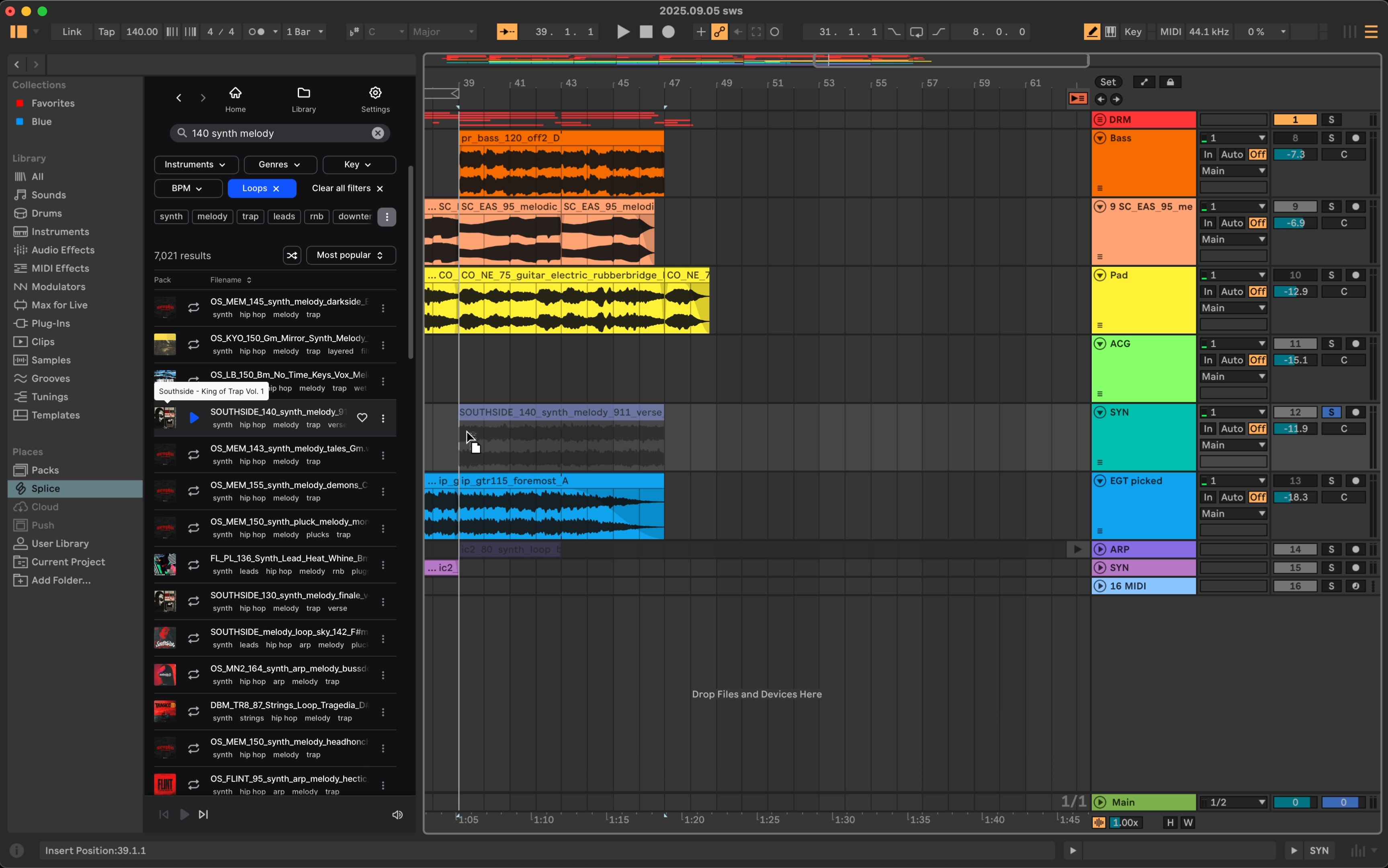1388x868 pixels.
Task: Click the Tap tempo button
Action: (106, 32)
